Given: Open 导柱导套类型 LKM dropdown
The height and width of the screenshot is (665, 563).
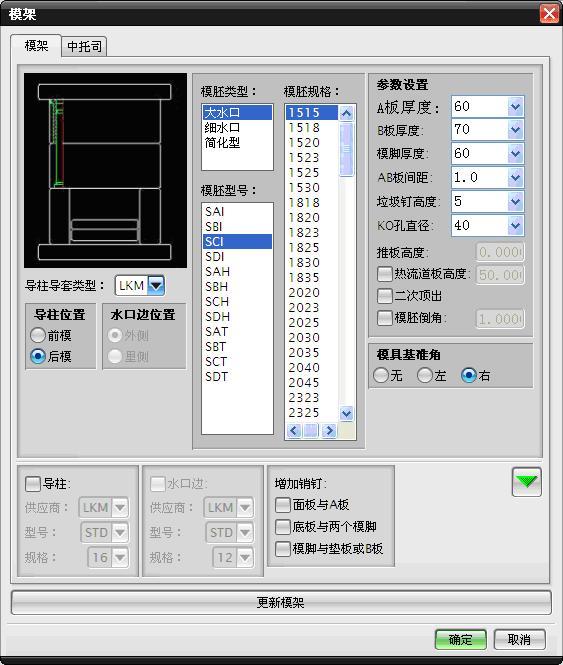Looking at the screenshot, I should [x=156, y=285].
